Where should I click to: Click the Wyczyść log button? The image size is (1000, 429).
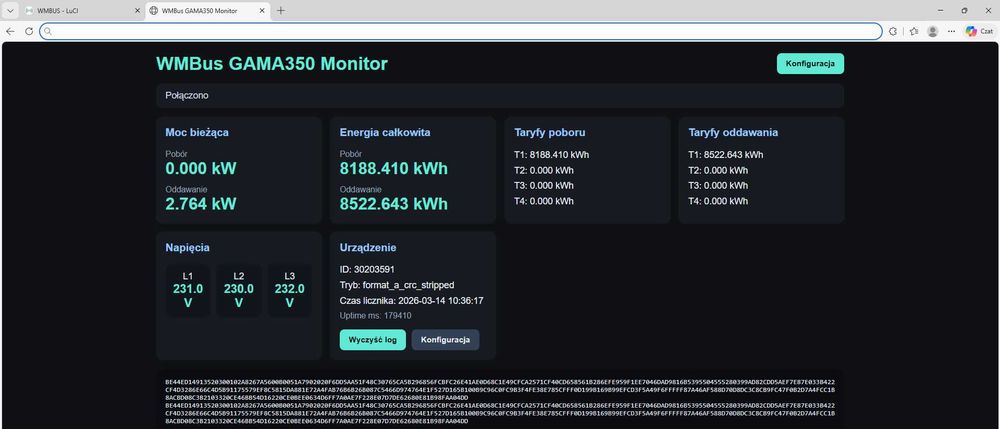(x=372, y=340)
